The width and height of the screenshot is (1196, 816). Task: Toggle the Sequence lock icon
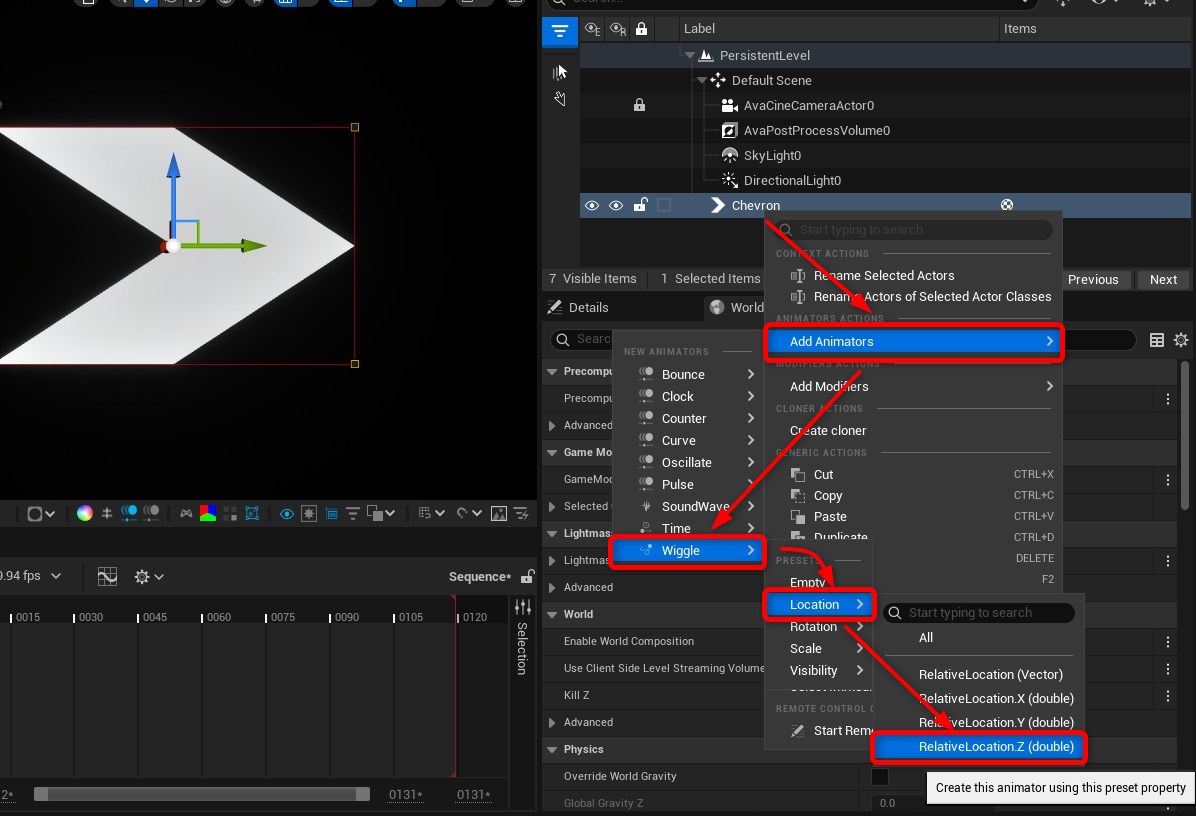click(x=527, y=577)
